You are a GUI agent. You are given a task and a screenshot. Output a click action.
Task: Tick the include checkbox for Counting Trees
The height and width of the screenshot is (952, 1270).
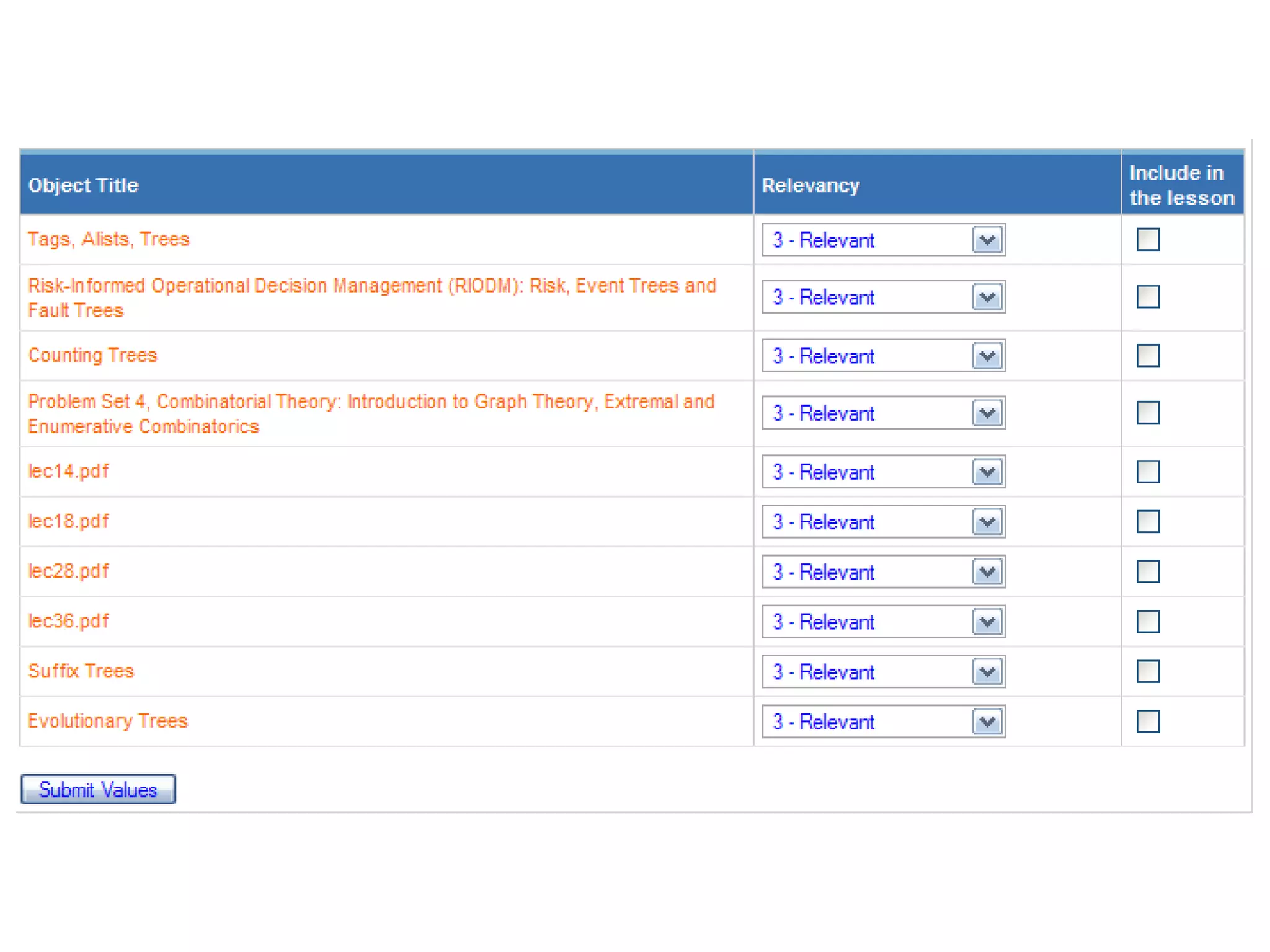click(1147, 356)
